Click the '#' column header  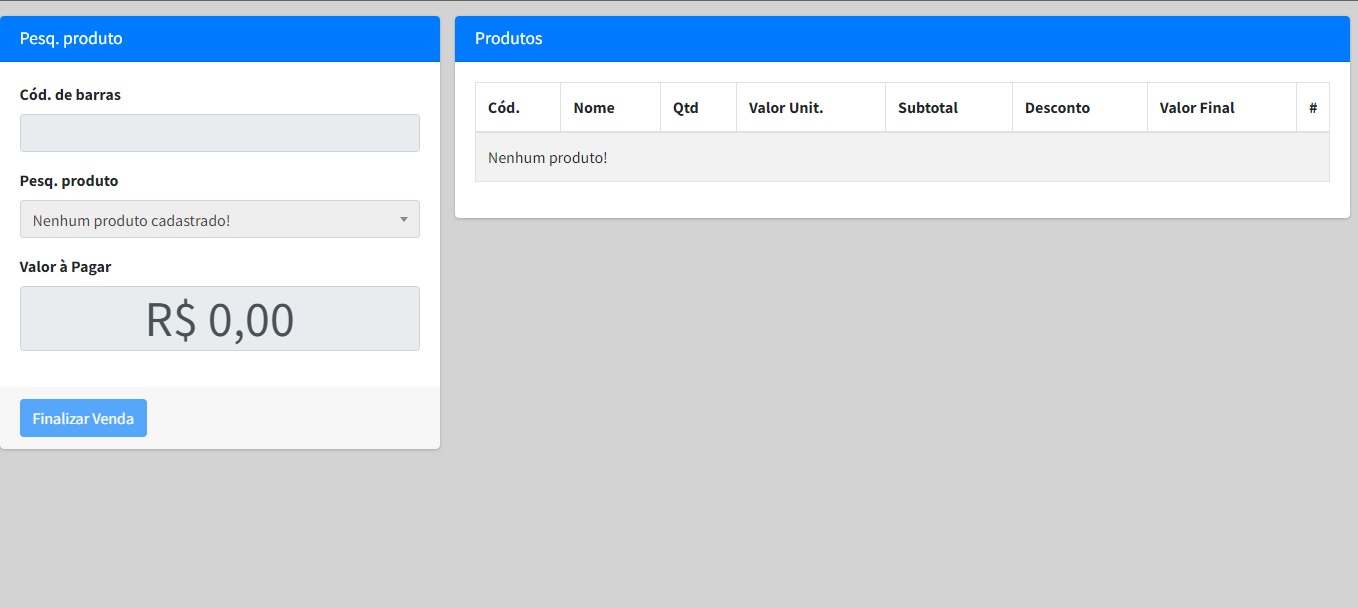pos(1312,108)
